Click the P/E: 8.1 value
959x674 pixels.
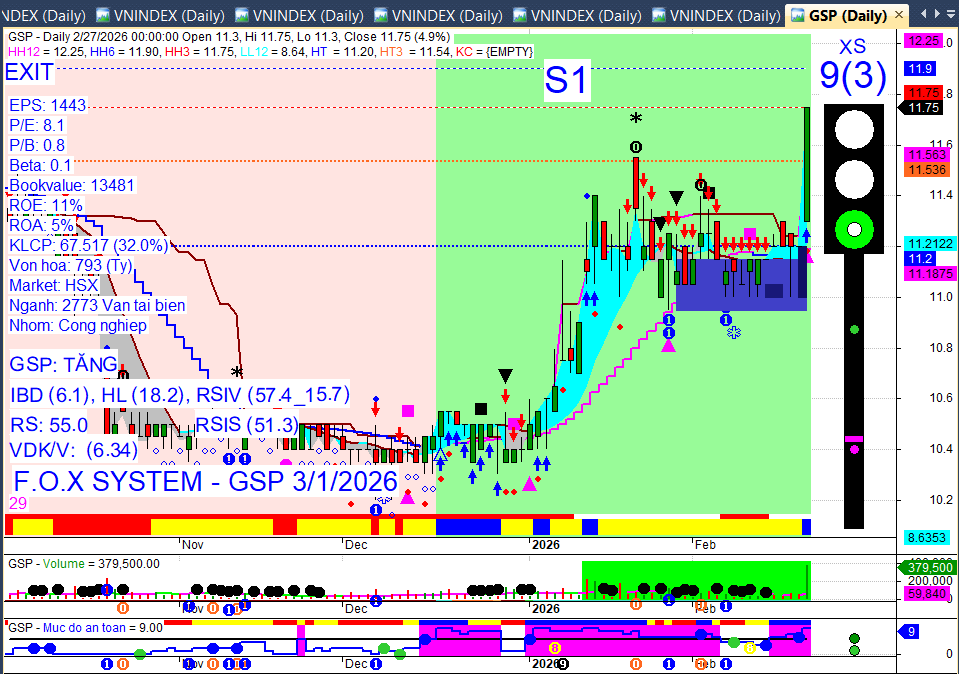pyautogui.click(x=37, y=125)
